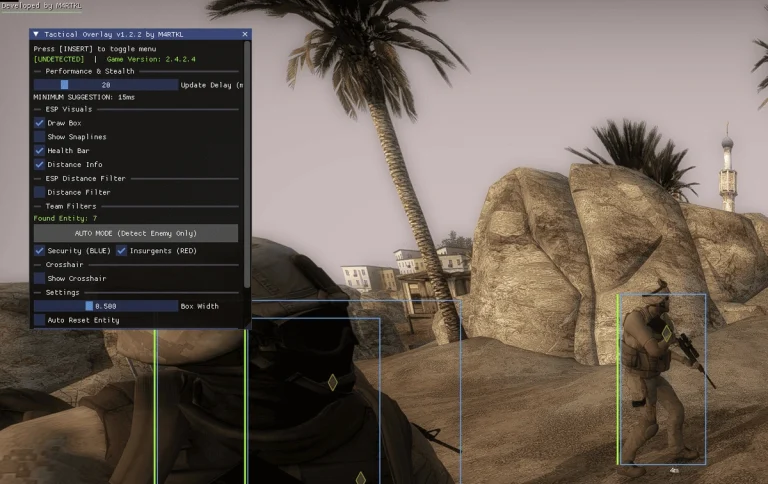Tick the Auto Reset Entity checkbox
This screenshot has height=484, width=768.
click(x=40, y=320)
